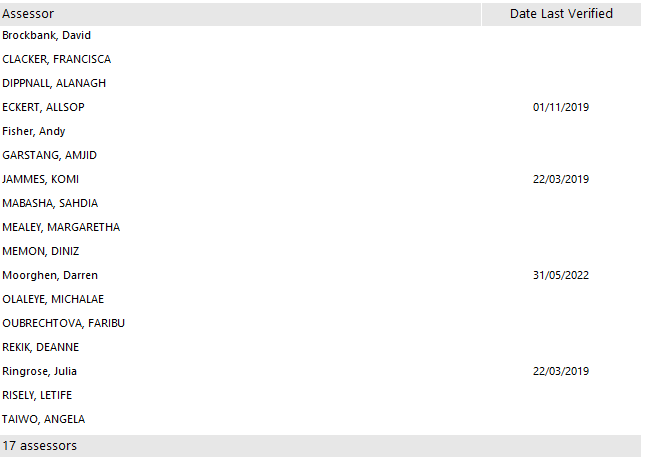Select the JAMMES, KOMI row
Viewport: 646px width, 465px height.
[x=41, y=180]
